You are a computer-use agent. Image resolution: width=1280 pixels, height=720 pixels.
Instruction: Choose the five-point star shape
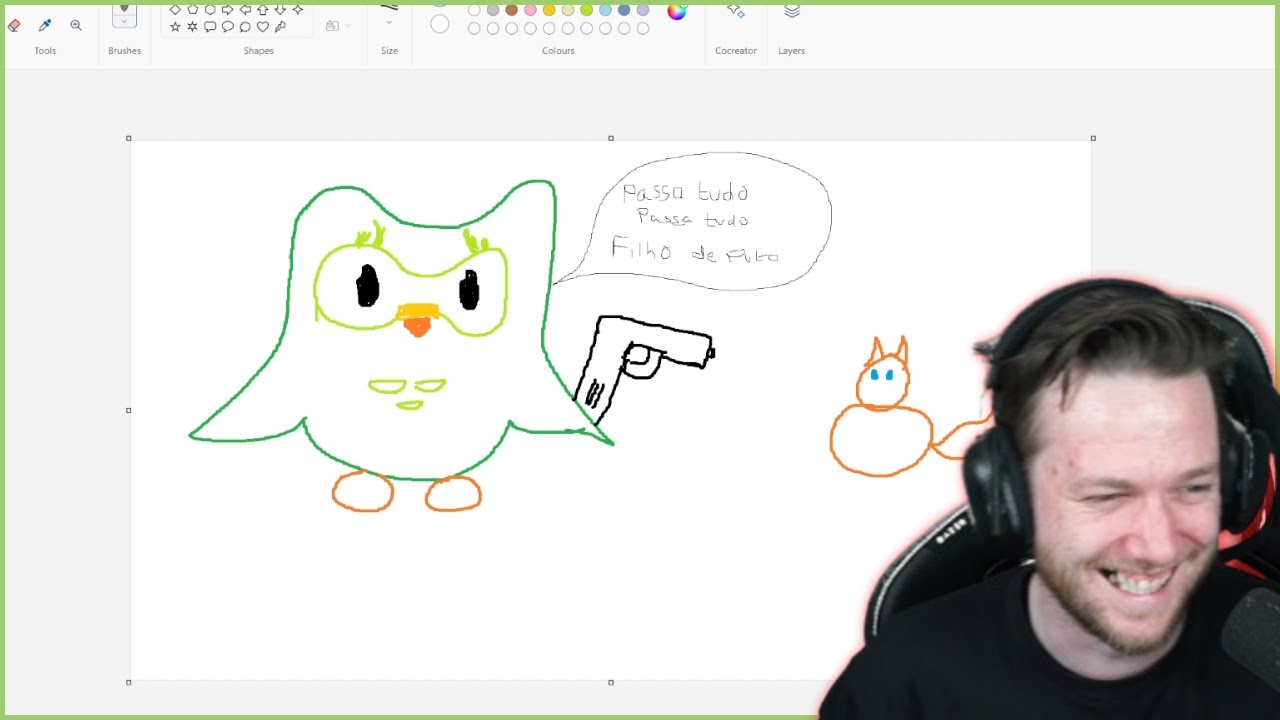pos(175,27)
